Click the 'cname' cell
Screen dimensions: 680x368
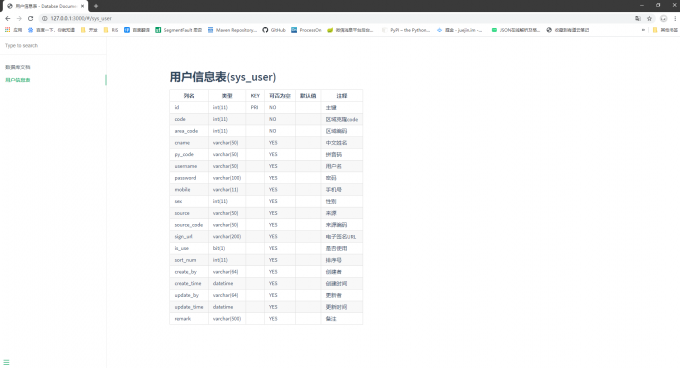(x=189, y=143)
